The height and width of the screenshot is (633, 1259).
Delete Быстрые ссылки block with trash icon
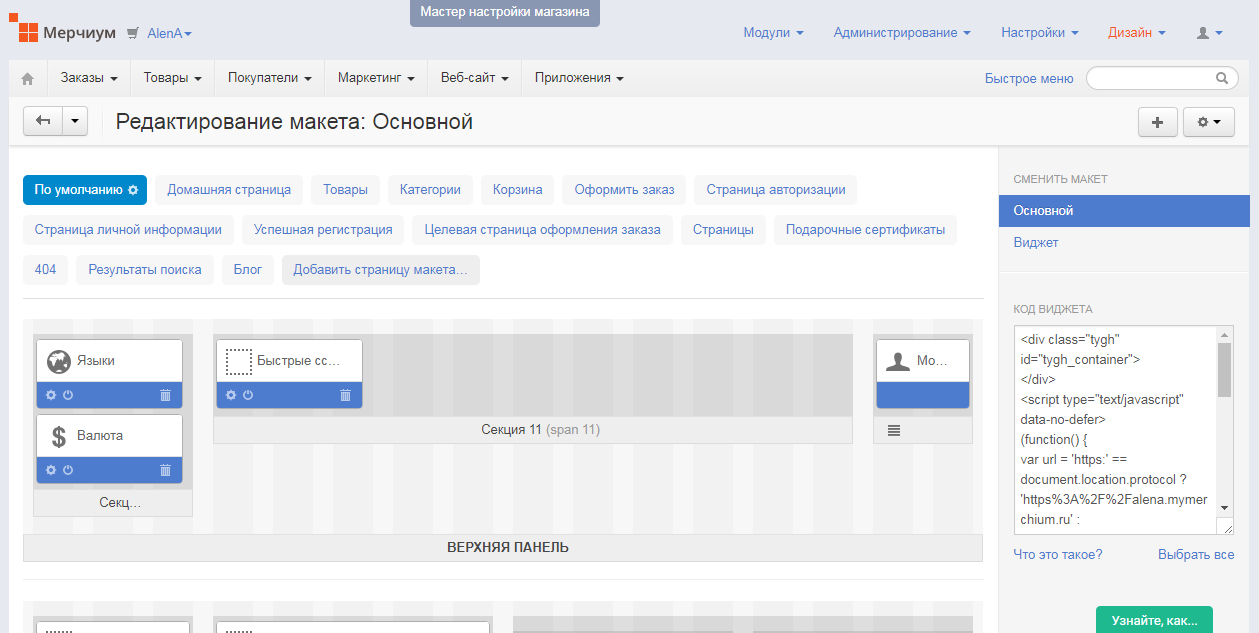pos(346,395)
